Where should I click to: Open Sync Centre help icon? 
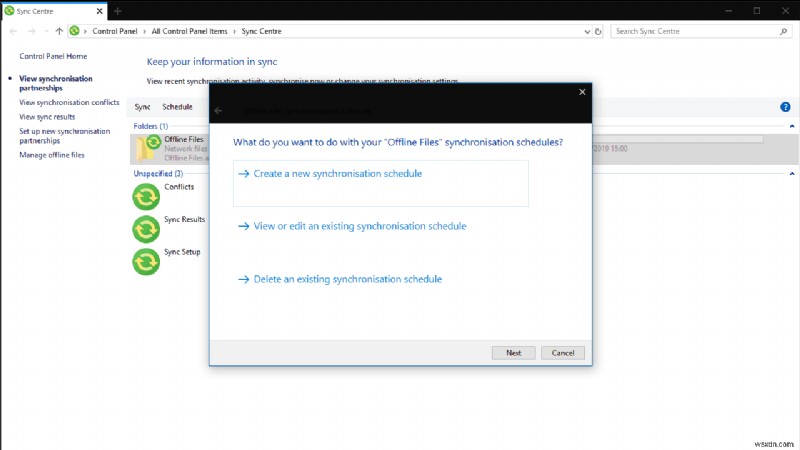click(x=785, y=107)
